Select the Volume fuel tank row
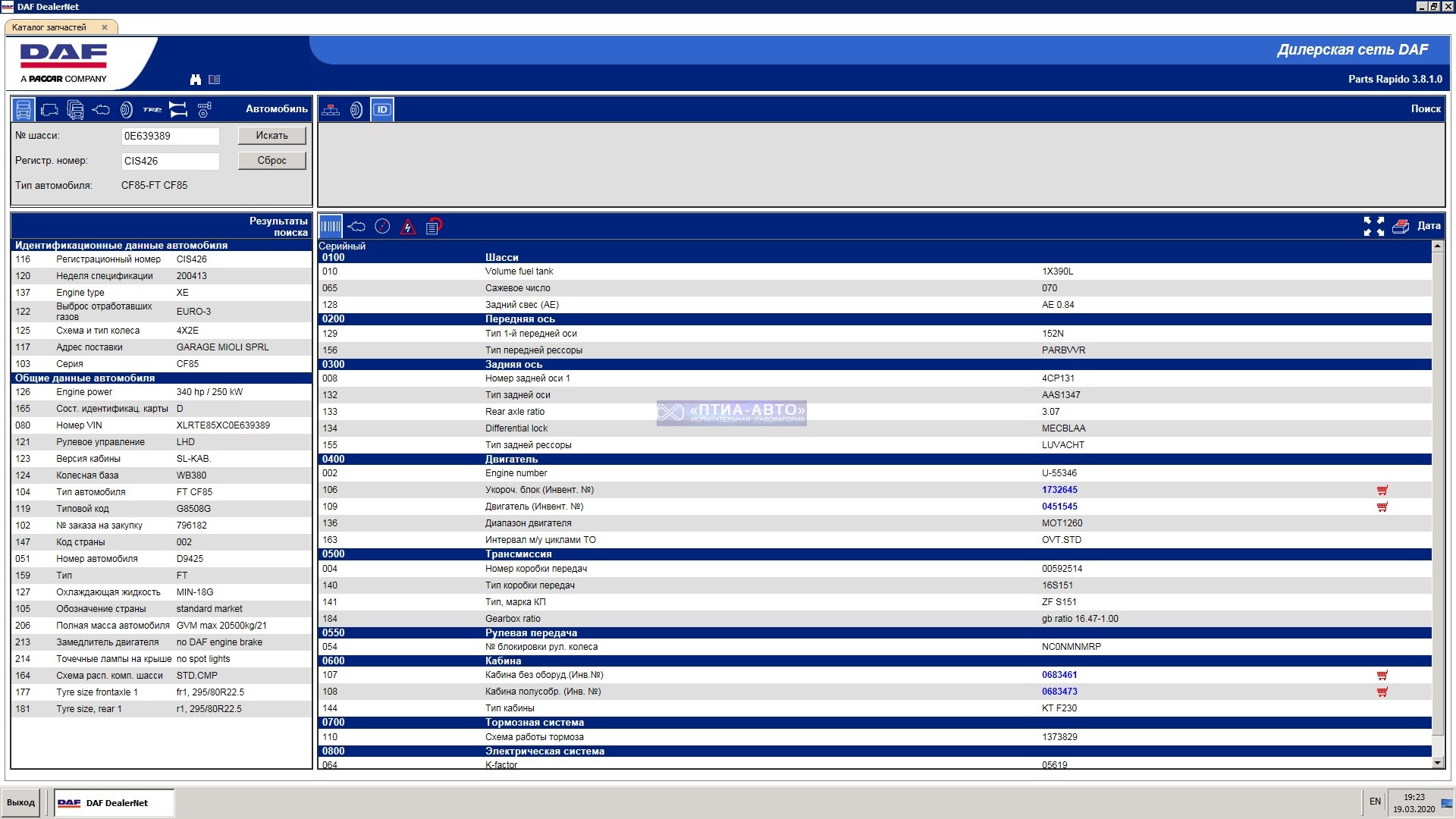Image resolution: width=1456 pixels, height=819 pixels. pos(875,271)
